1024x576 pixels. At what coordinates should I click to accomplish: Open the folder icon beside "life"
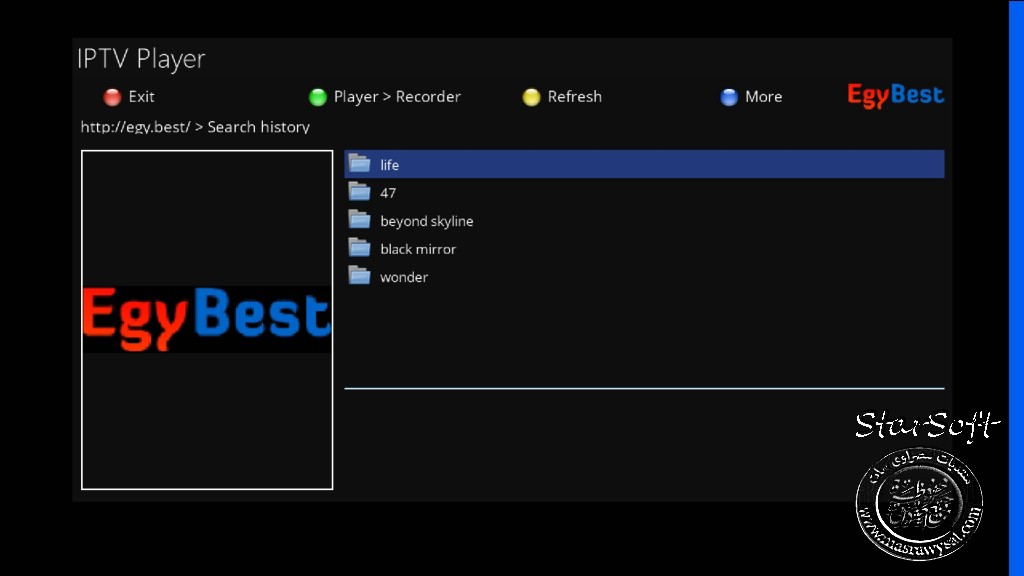[359, 163]
